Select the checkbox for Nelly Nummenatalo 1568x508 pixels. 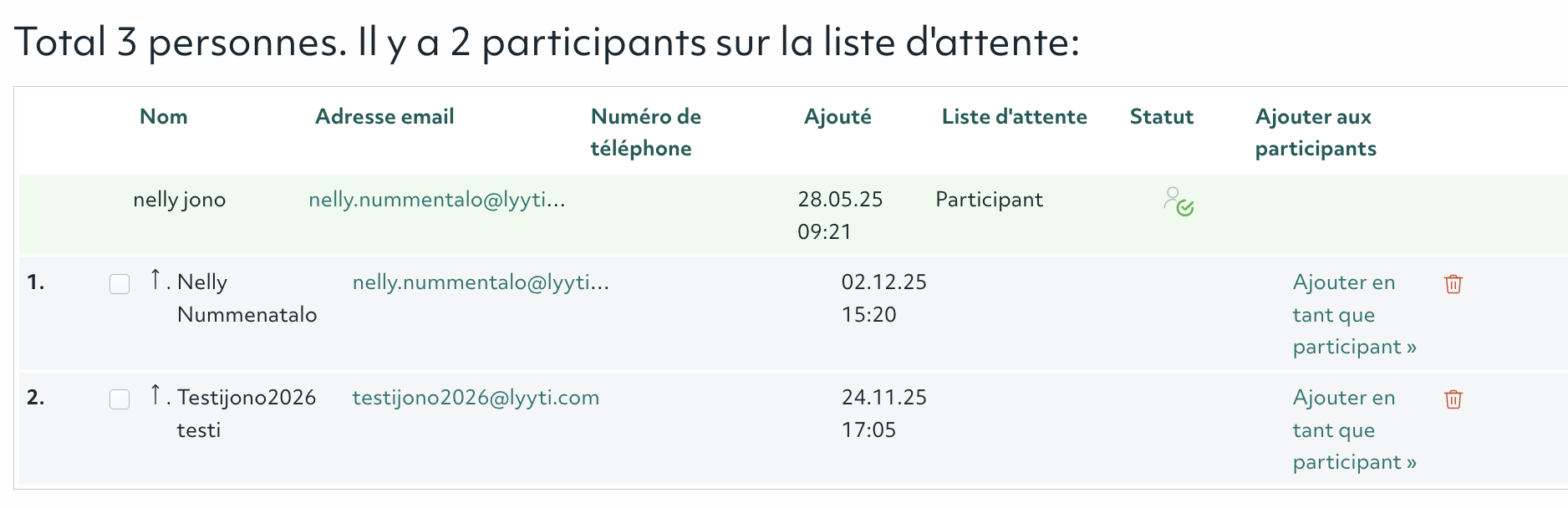(120, 284)
